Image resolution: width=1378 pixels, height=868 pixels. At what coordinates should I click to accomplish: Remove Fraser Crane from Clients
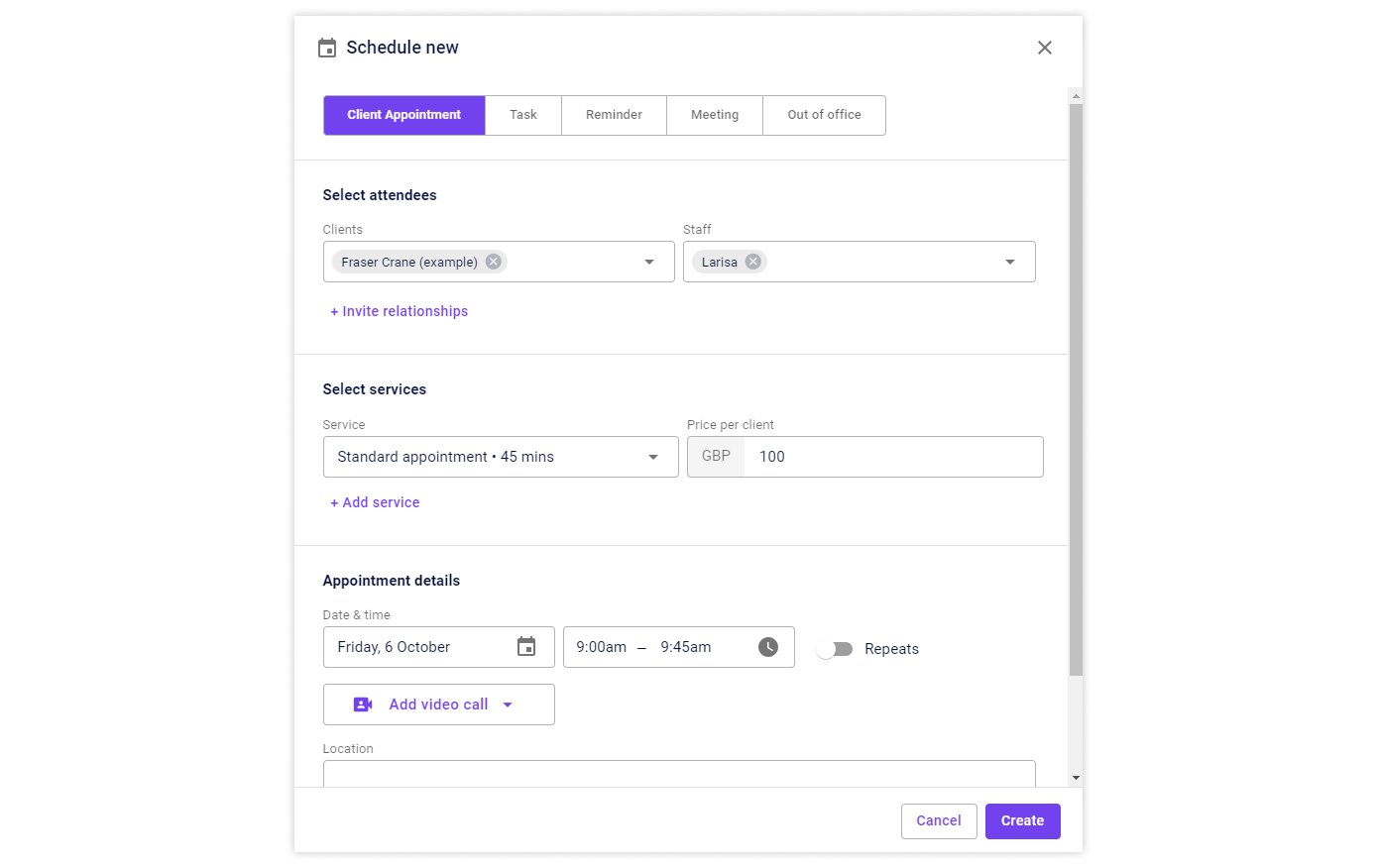[x=493, y=261]
